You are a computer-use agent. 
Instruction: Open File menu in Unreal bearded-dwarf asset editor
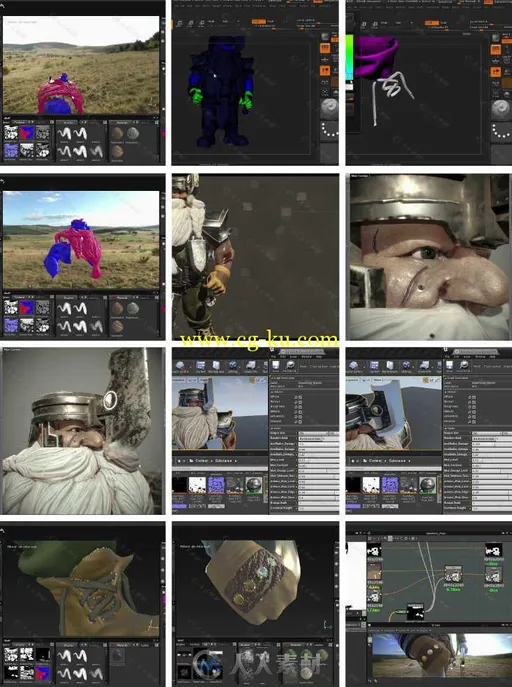(x=274, y=357)
